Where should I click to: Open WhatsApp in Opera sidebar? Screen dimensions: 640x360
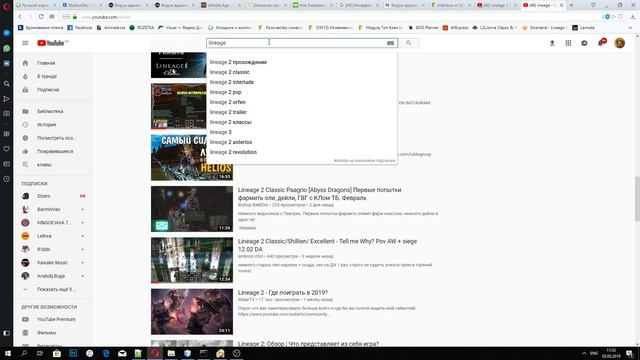click(7, 48)
